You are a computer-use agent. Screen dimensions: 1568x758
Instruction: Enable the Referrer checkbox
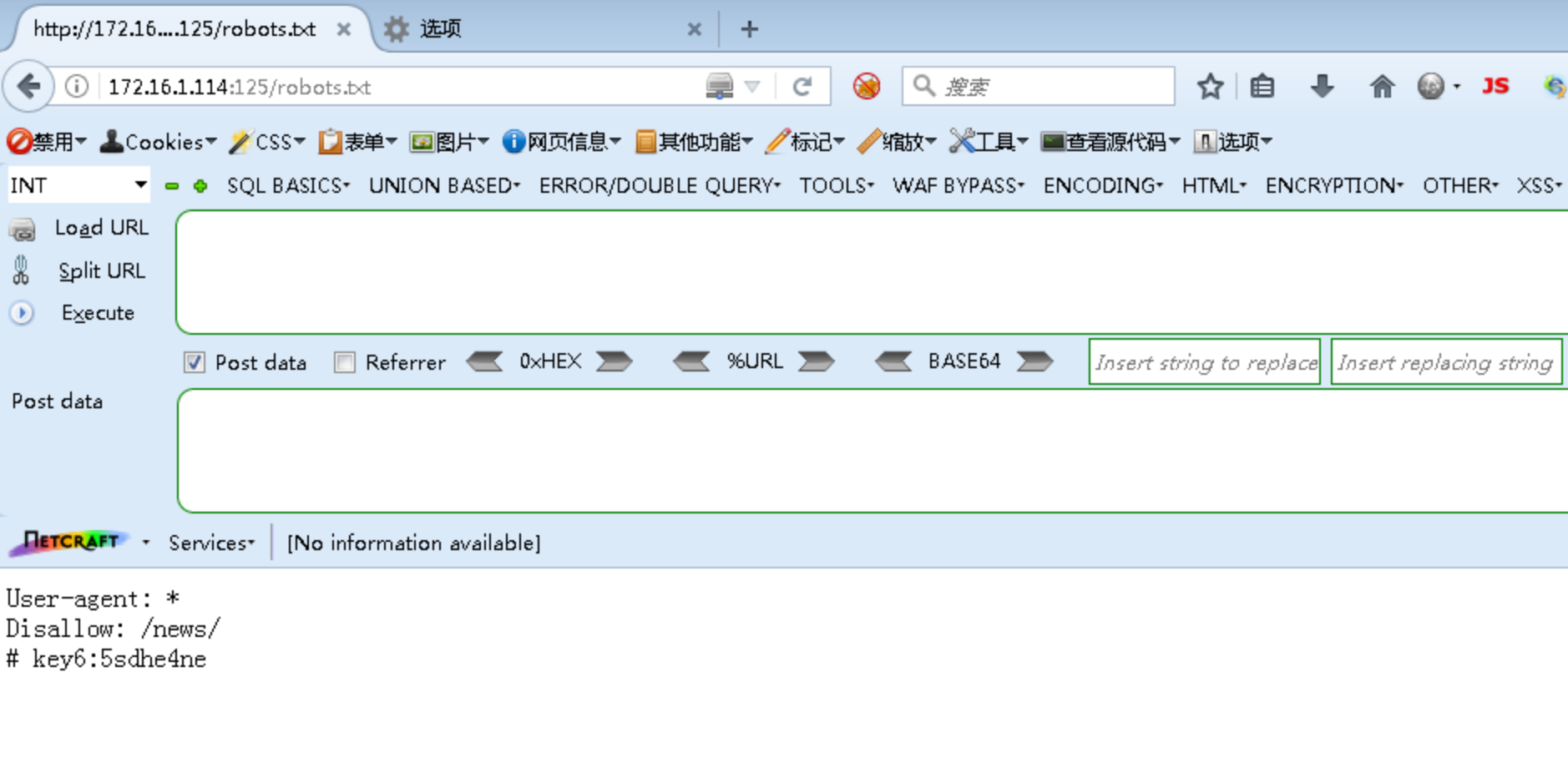tap(345, 362)
